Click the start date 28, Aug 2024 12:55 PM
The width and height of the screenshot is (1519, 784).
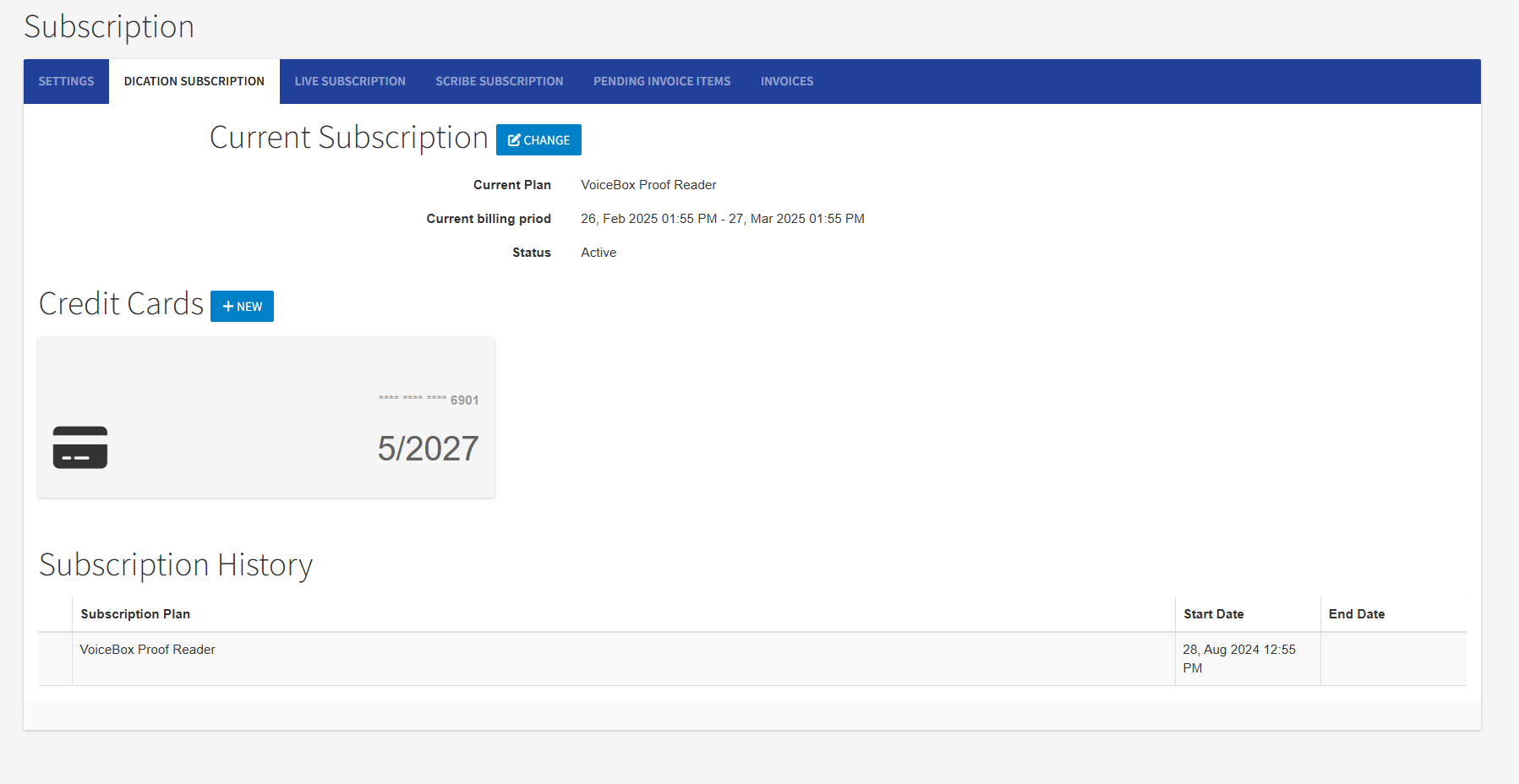click(x=1239, y=659)
